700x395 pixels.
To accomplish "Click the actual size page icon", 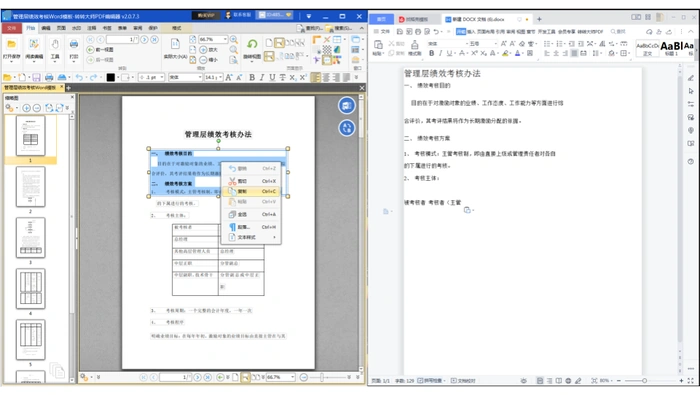I will tap(175, 44).
